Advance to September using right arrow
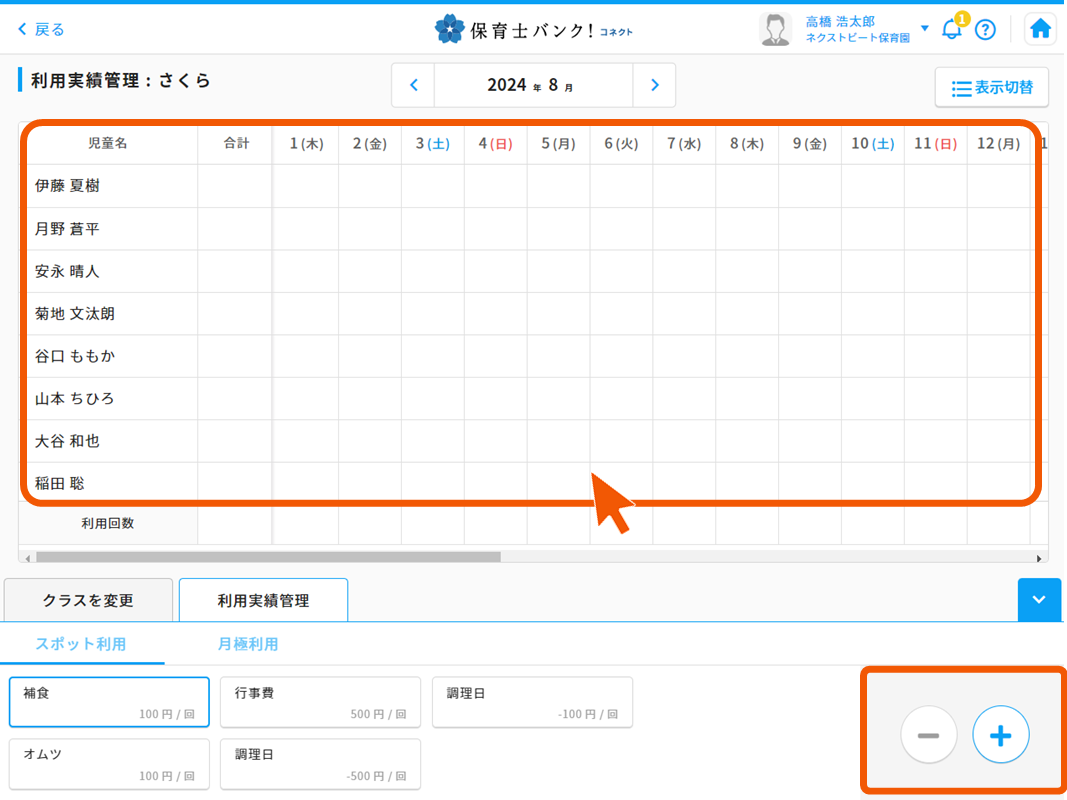 click(x=655, y=85)
